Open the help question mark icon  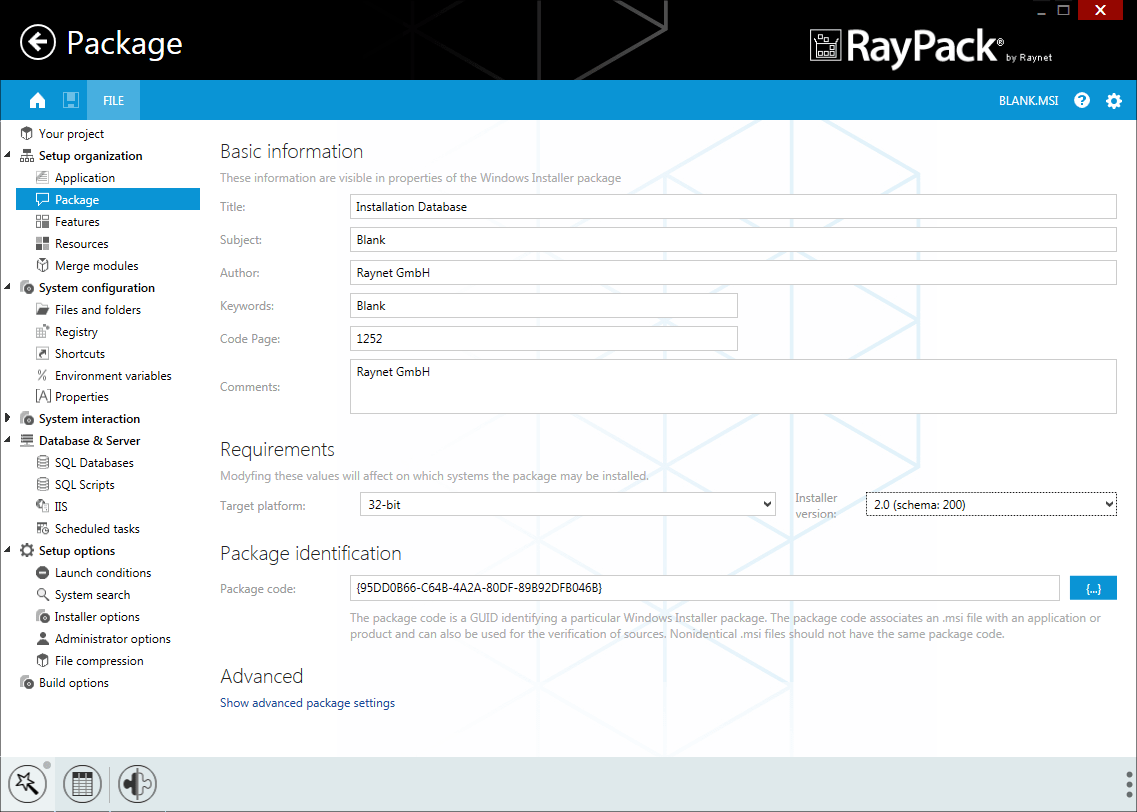click(1082, 100)
